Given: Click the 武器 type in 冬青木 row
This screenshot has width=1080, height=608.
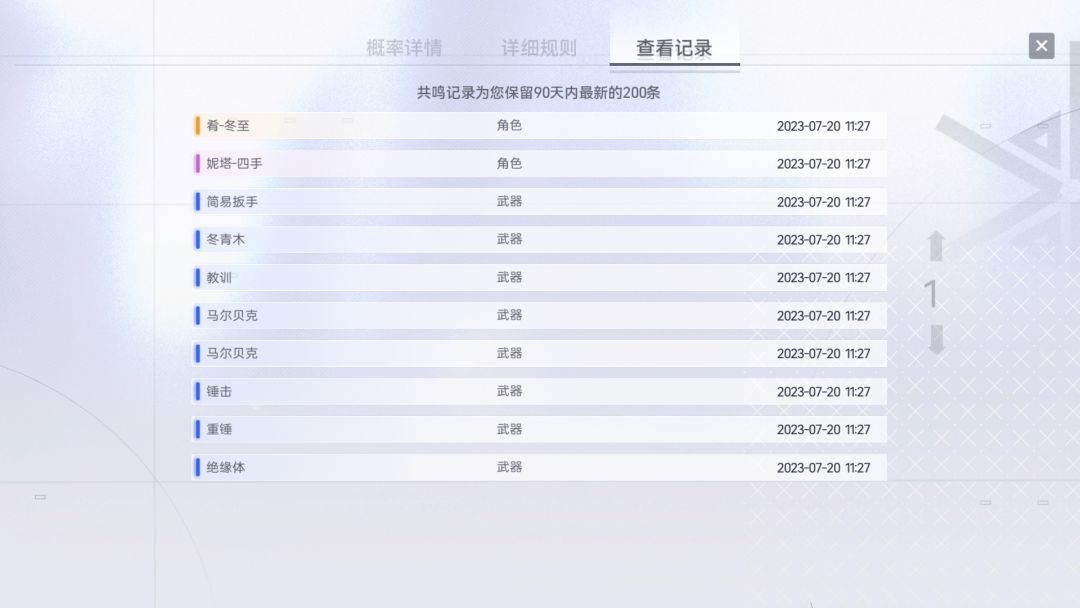Looking at the screenshot, I should click(510, 239).
